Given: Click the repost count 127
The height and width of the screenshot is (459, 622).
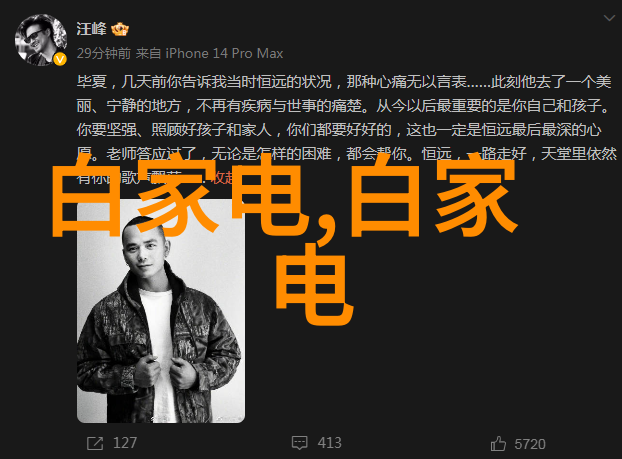Looking at the screenshot, I should click(125, 443).
